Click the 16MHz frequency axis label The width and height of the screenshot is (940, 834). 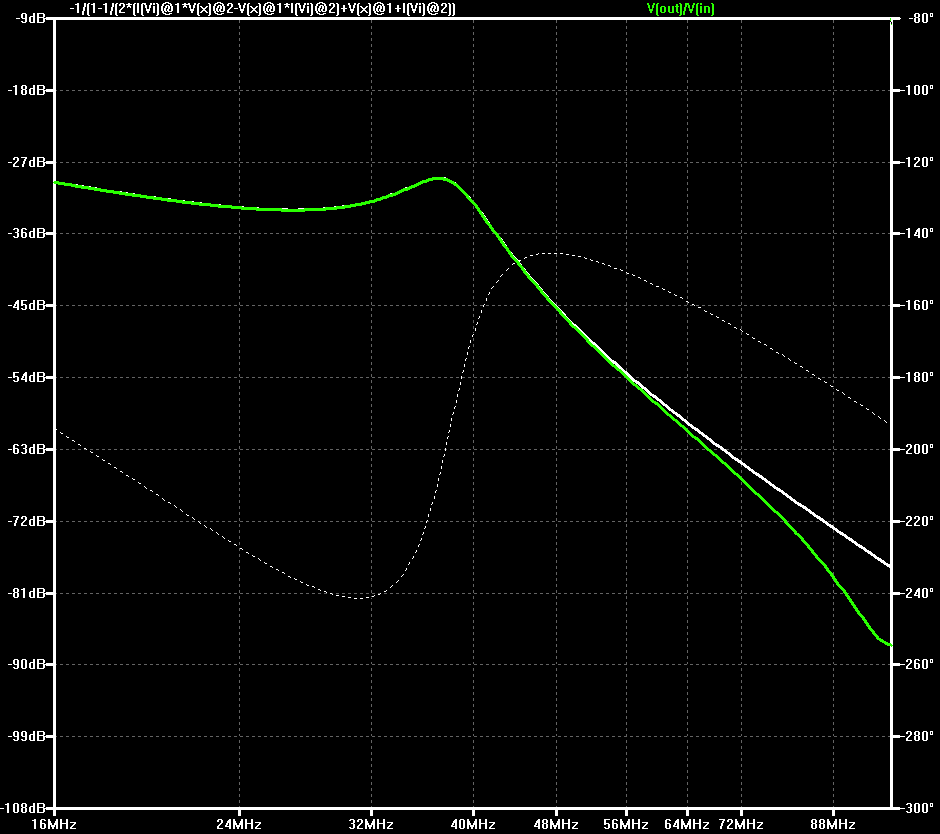click(x=54, y=824)
